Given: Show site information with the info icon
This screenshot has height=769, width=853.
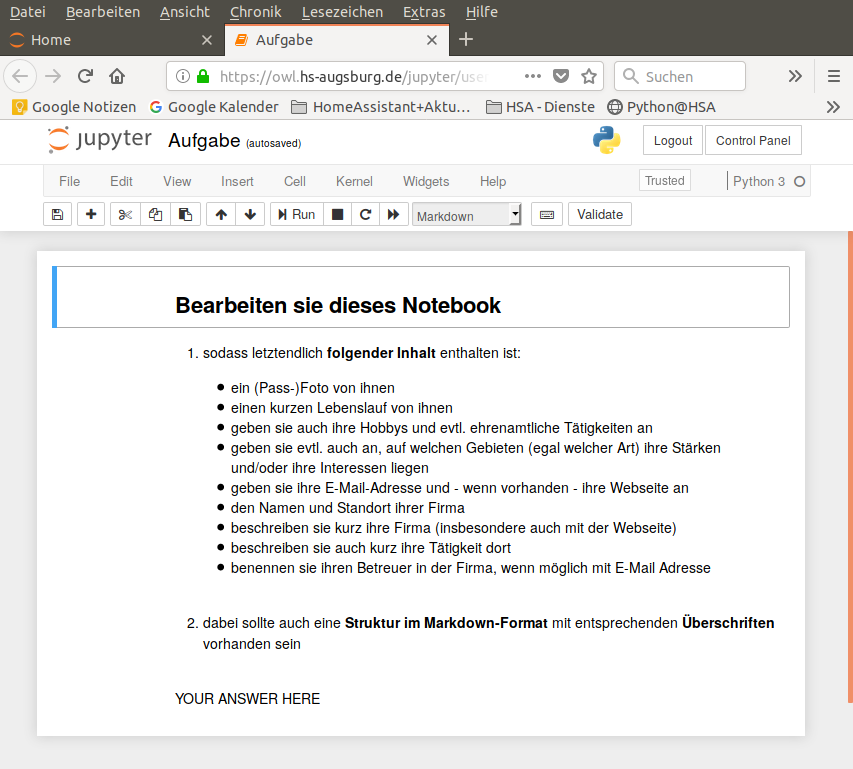Looking at the screenshot, I should pyautogui.click(x=183, y=76).
